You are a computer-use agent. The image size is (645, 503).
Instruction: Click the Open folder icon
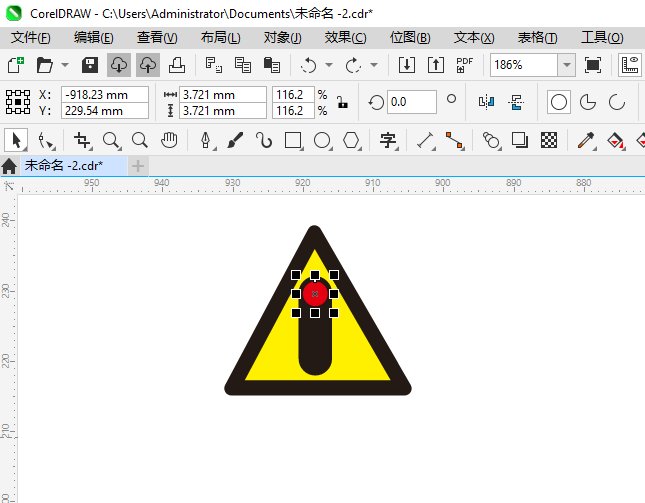44,65
